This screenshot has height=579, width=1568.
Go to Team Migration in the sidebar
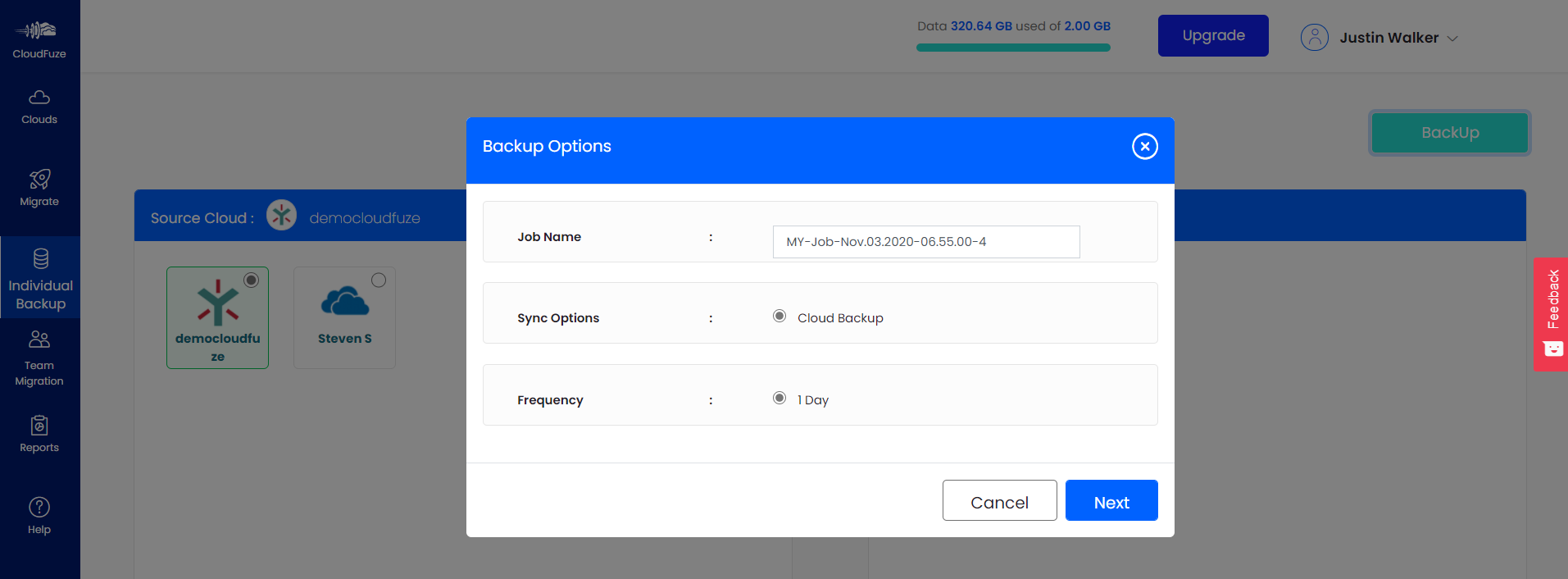tap(39, 358)
